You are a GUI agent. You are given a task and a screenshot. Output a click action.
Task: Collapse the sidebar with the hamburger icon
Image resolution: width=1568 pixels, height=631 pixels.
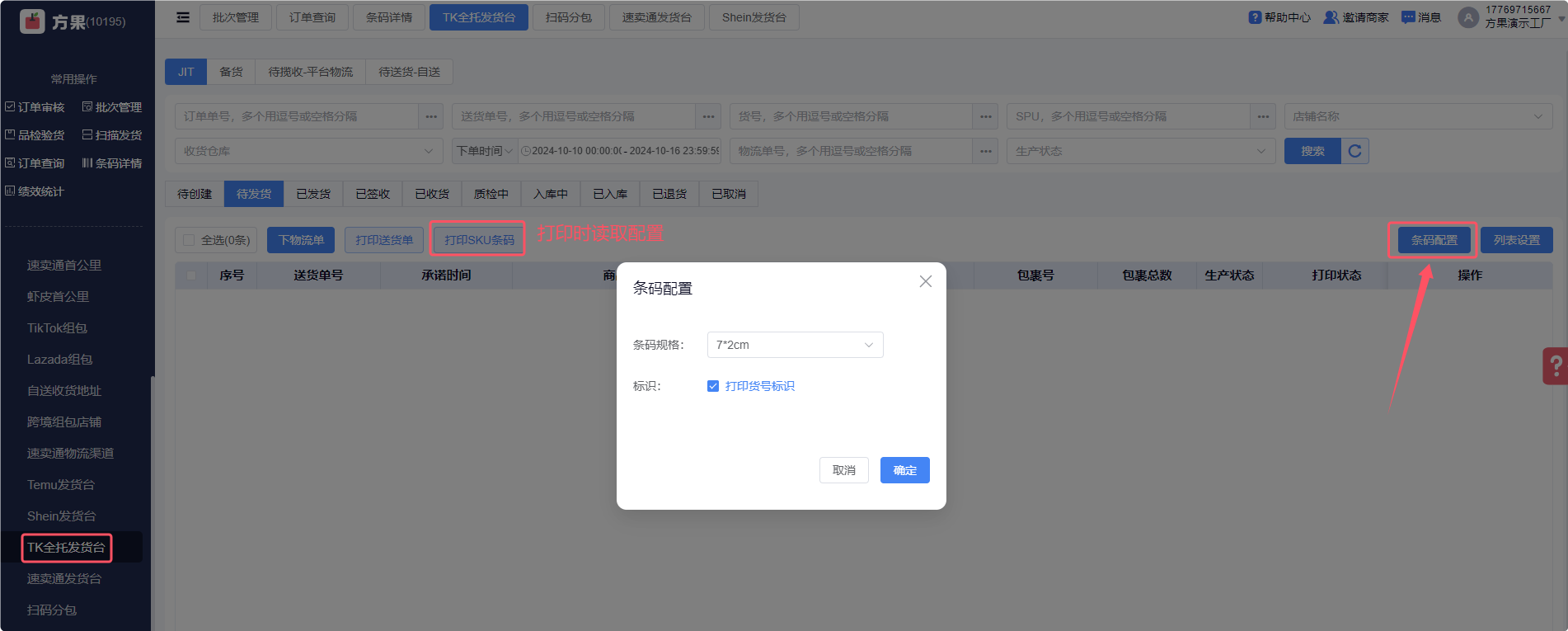tap(183, 17)
